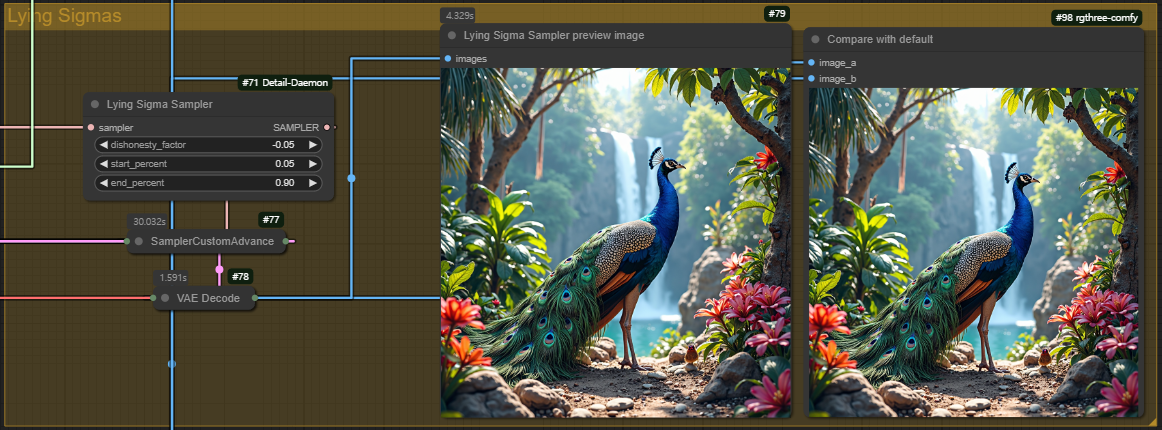Click the #78 node badge
Image resolution: width=1162 pixels, height=430 pixels.
pyautogui.click(x=240, y=277)
